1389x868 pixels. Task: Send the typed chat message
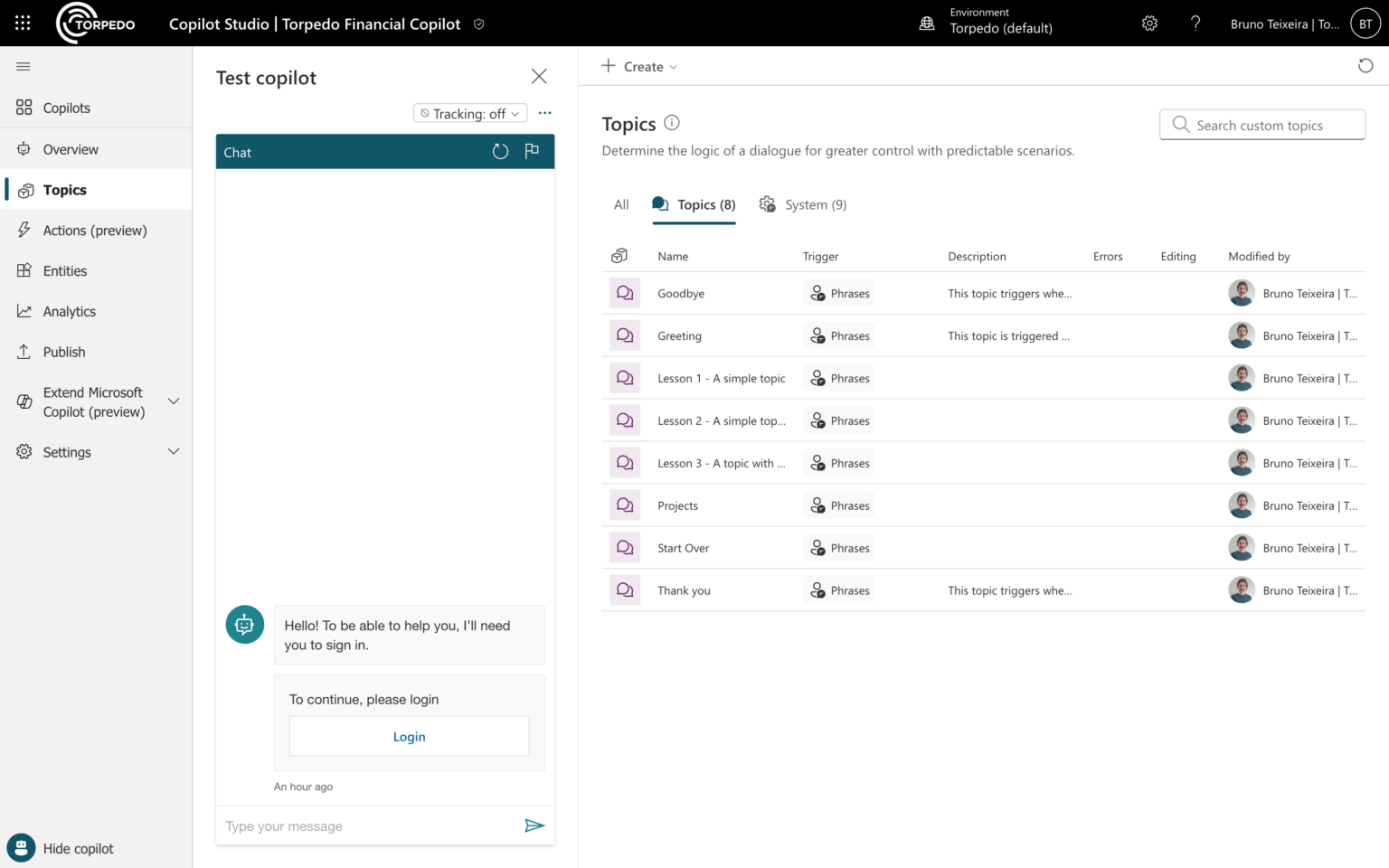point(534,826)
